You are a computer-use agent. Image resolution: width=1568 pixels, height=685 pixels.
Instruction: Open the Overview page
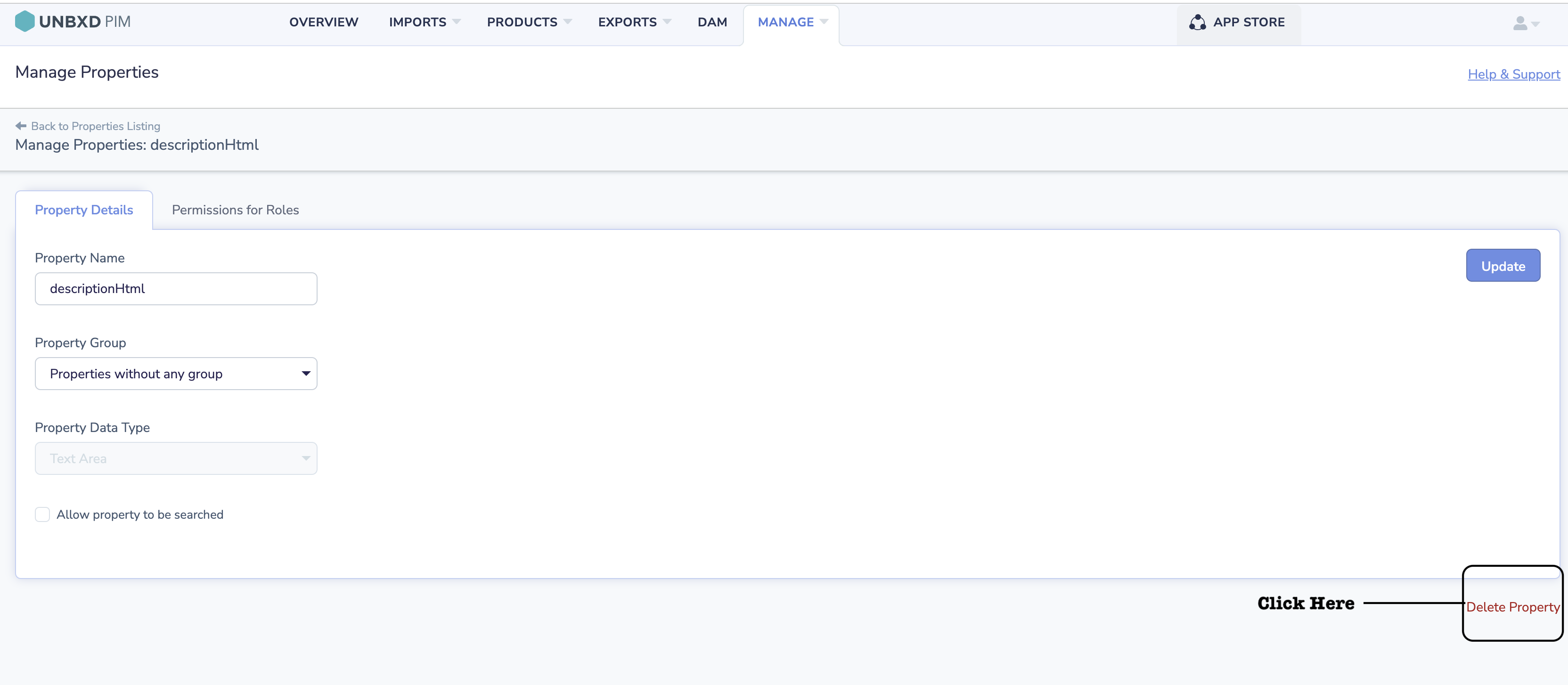pos(323,22)
